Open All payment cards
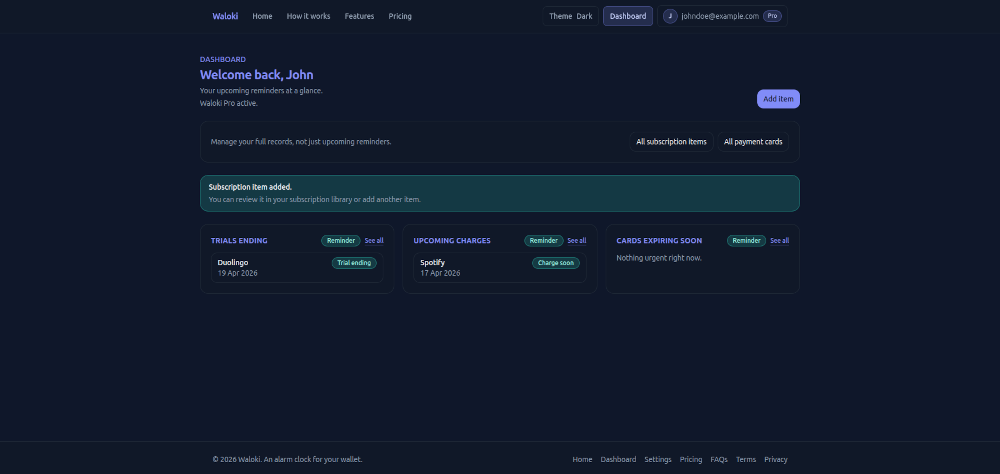 point(753,142)
